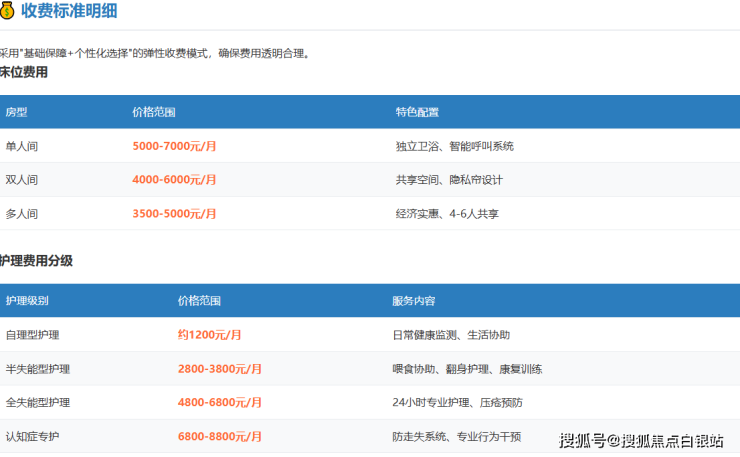Click the 护理费用分级 section heading
This screenshot has width=740, height=457.
tap(37, 261)
